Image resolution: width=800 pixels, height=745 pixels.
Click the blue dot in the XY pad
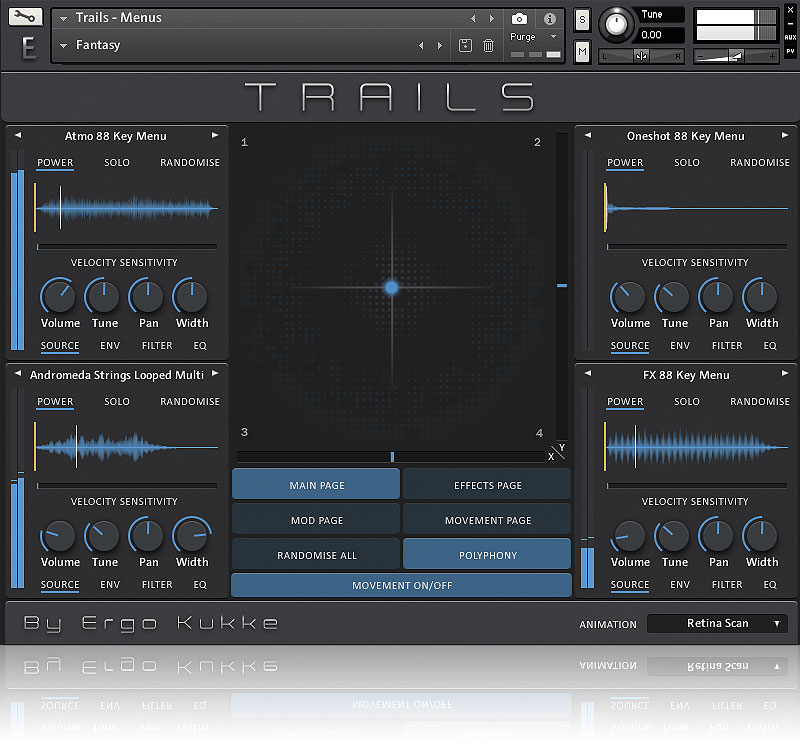pos(392,287)
